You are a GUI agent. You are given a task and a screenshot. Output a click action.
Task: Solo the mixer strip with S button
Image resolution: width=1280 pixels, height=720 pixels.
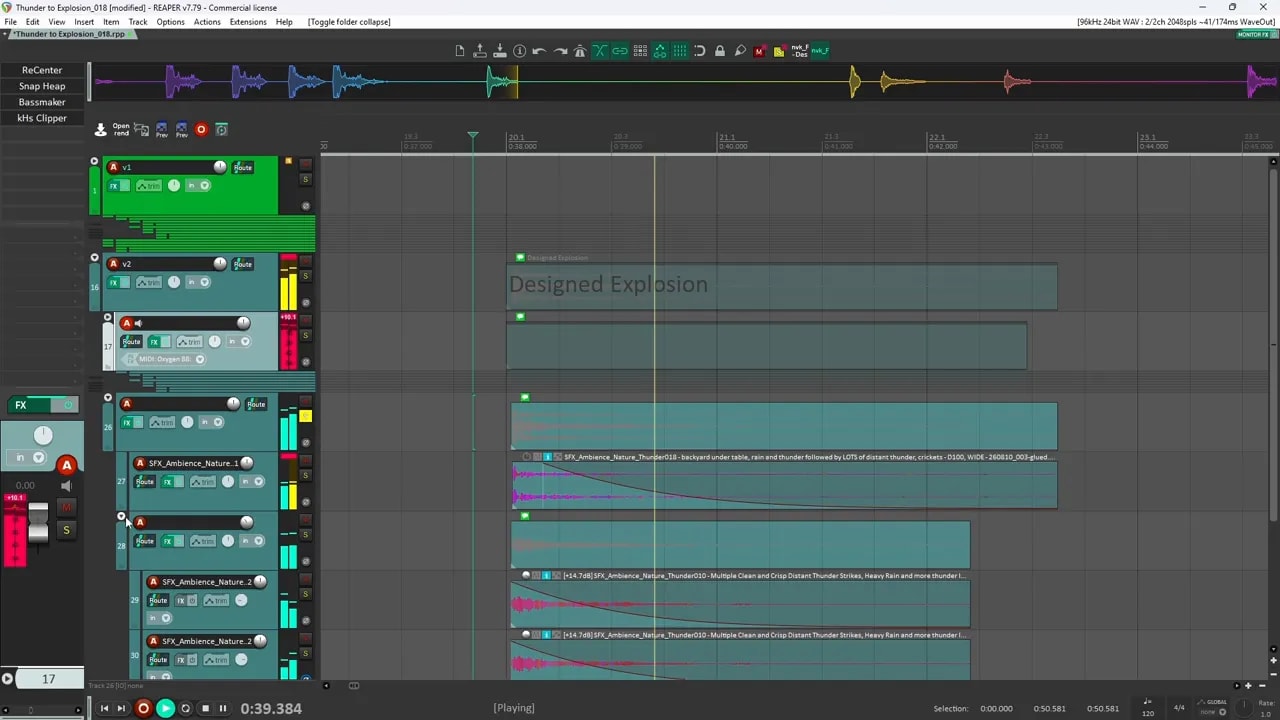66,530
